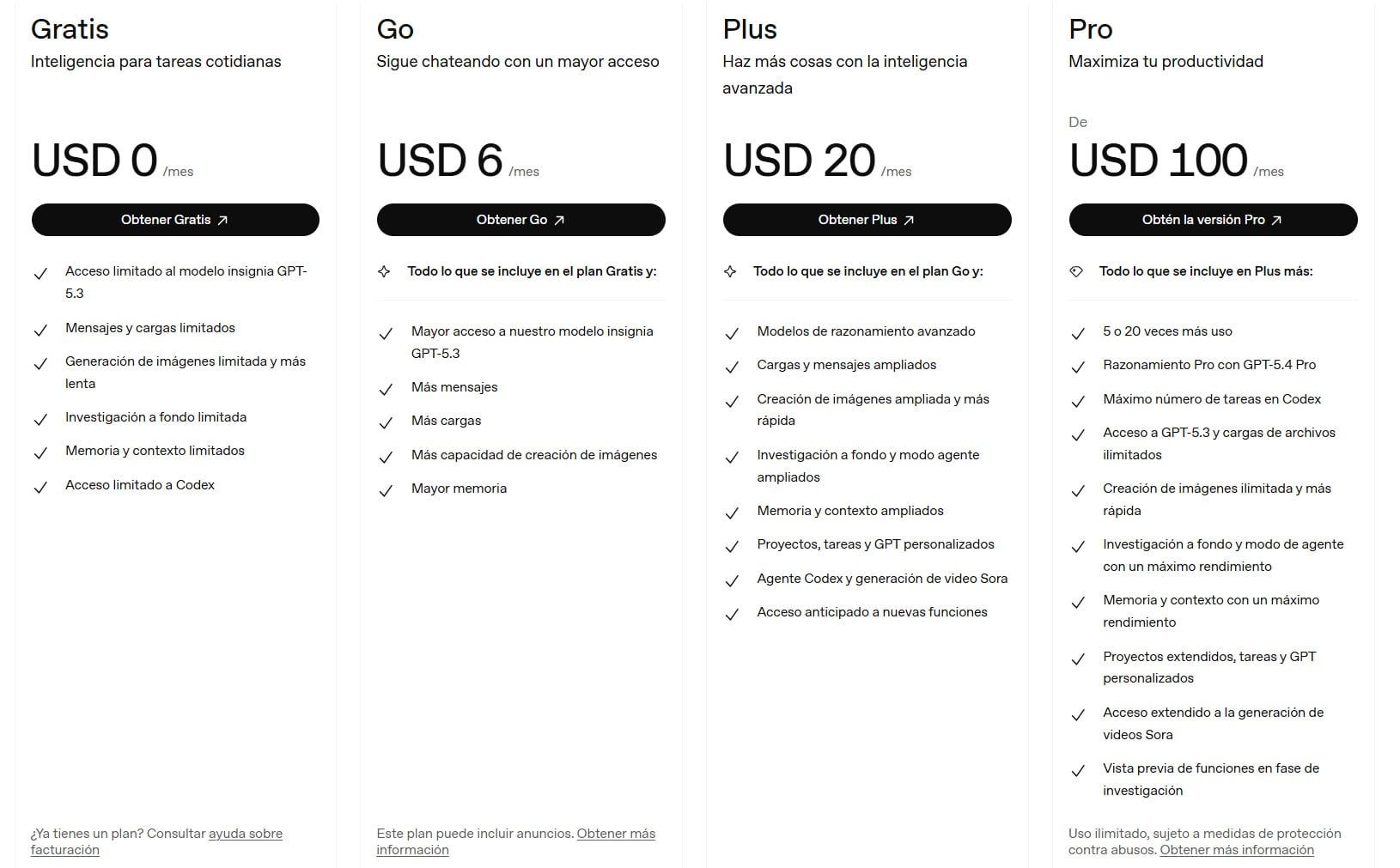Screen dimensions: 1400x868
Task: Open Obtener más información in the Pro column
Action: click(1237, 849)
